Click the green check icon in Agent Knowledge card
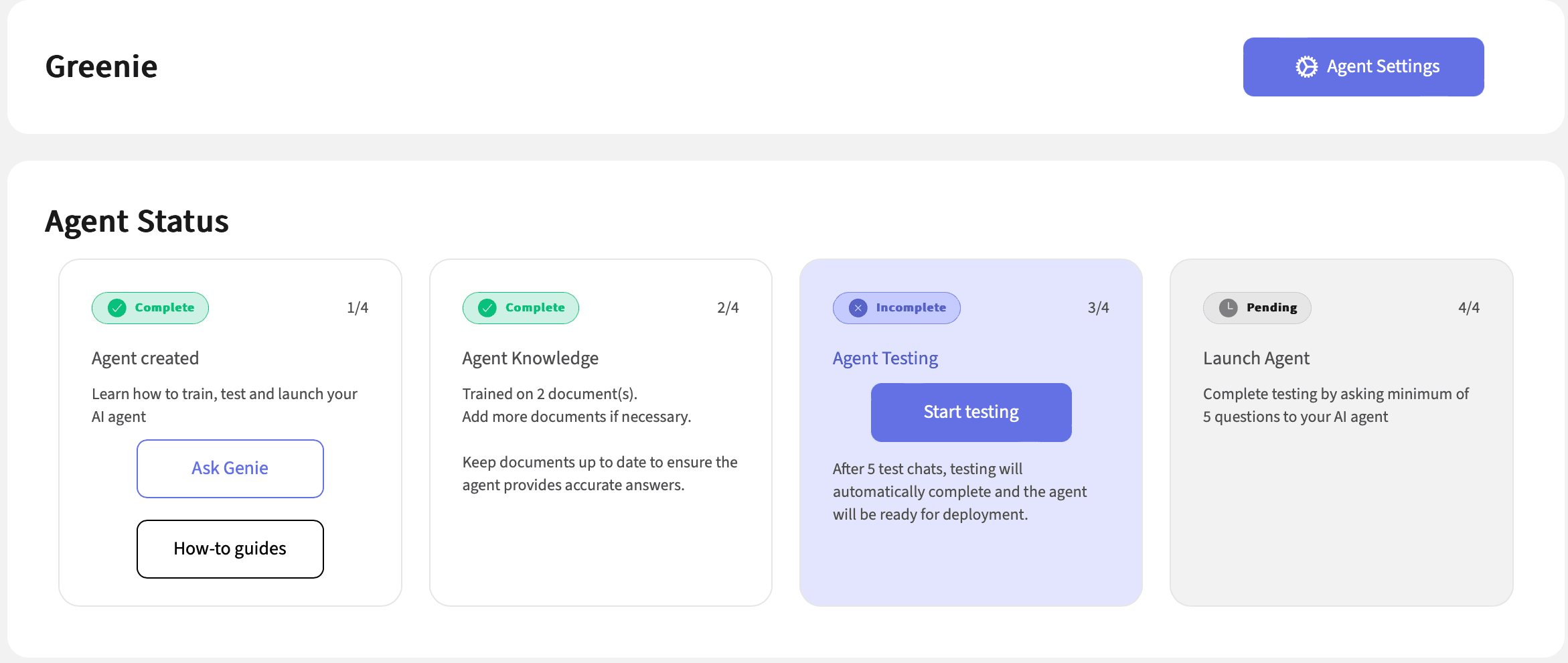The width and height of the screenshot is (1568, 663). point(487,308)
